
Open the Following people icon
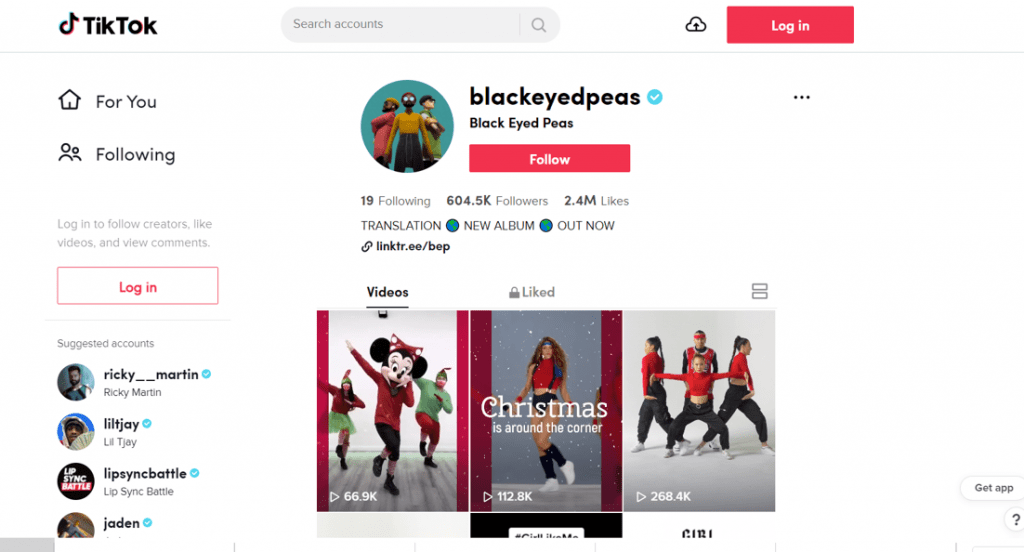click(70, 153)
